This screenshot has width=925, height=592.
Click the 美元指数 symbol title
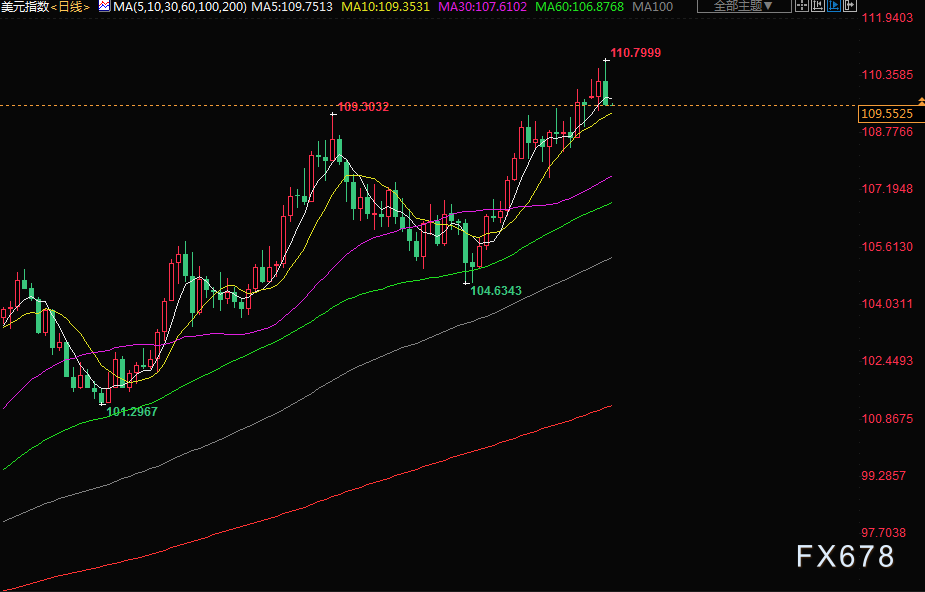[25, 7]
